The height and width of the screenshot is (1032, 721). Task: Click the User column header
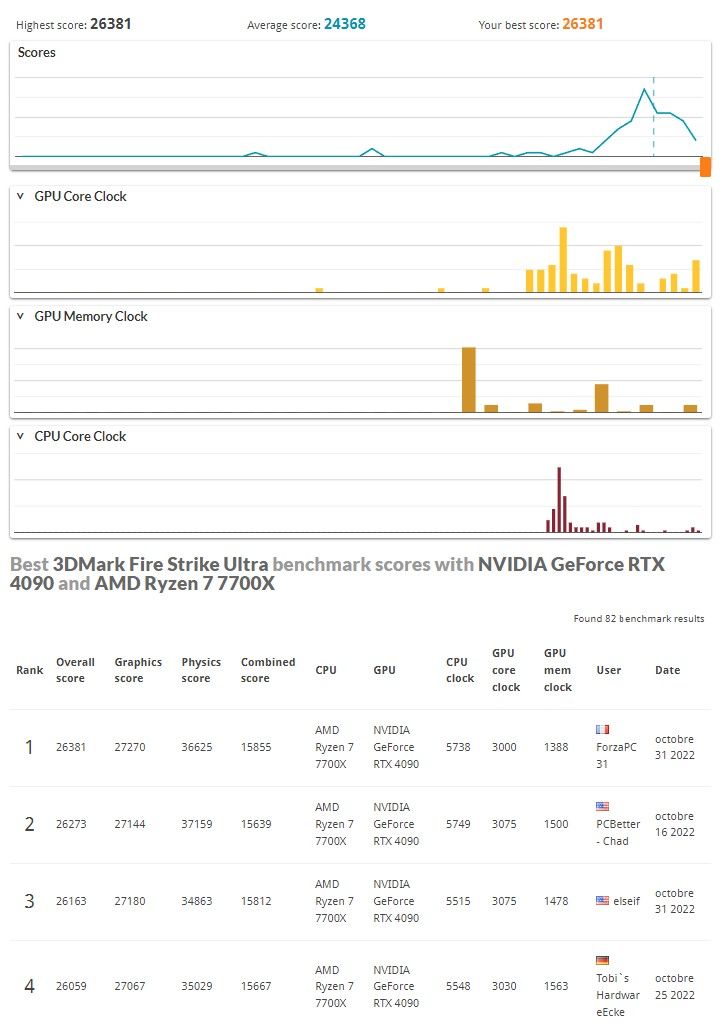click(x=608, y=670)
